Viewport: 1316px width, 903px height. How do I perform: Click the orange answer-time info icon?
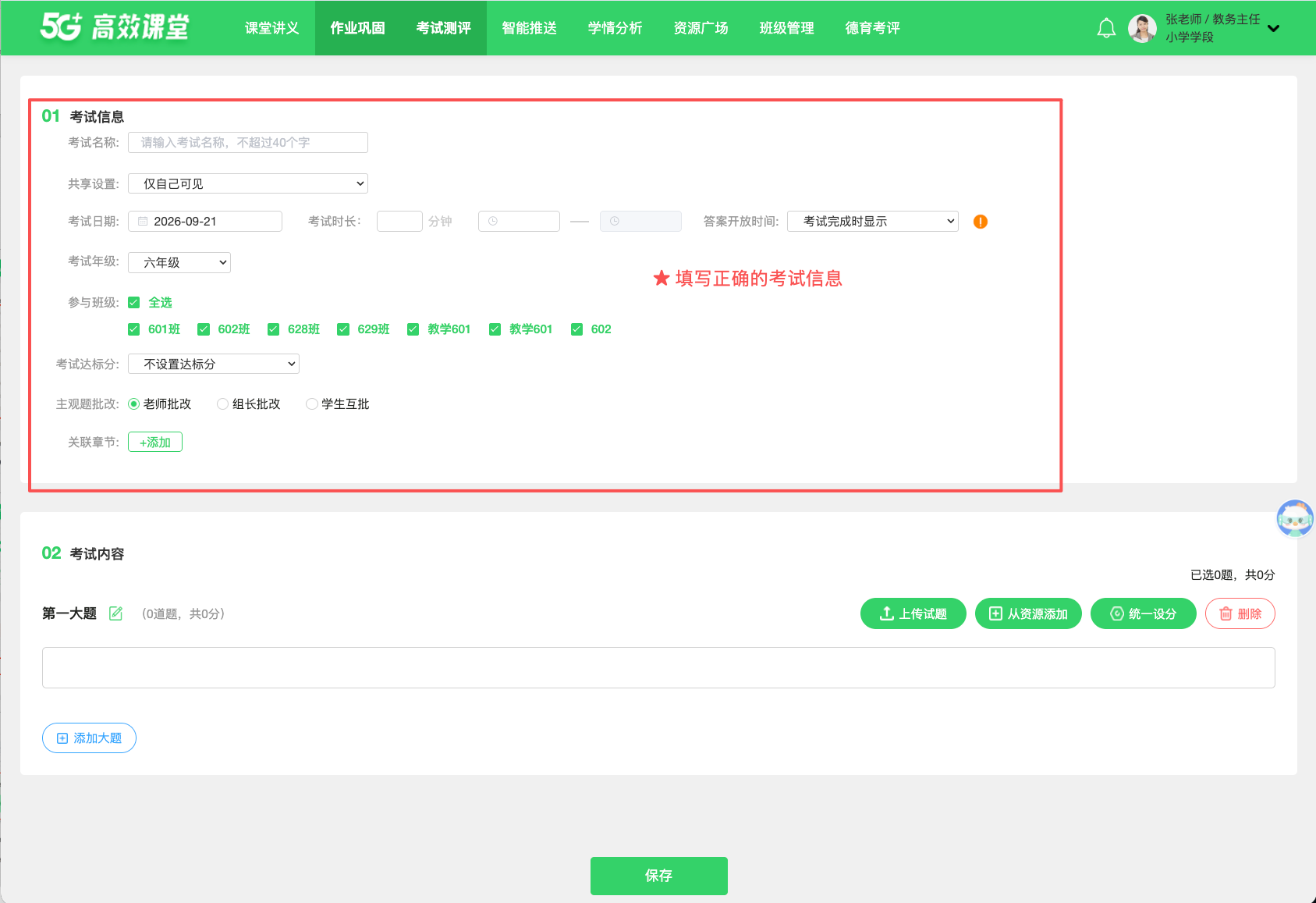tap(981, 222)
